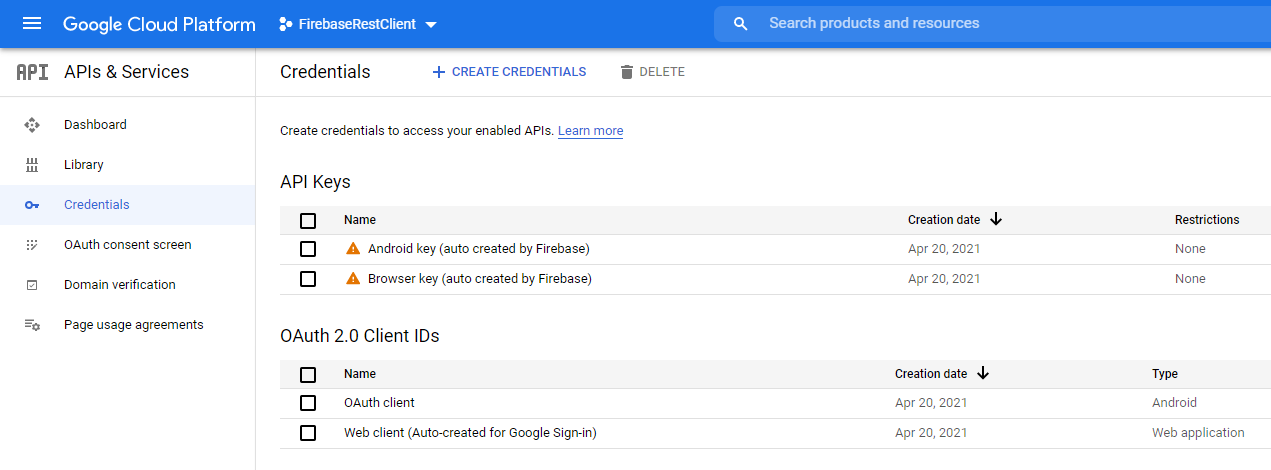Click the Domain verification icon

[32, 285]
